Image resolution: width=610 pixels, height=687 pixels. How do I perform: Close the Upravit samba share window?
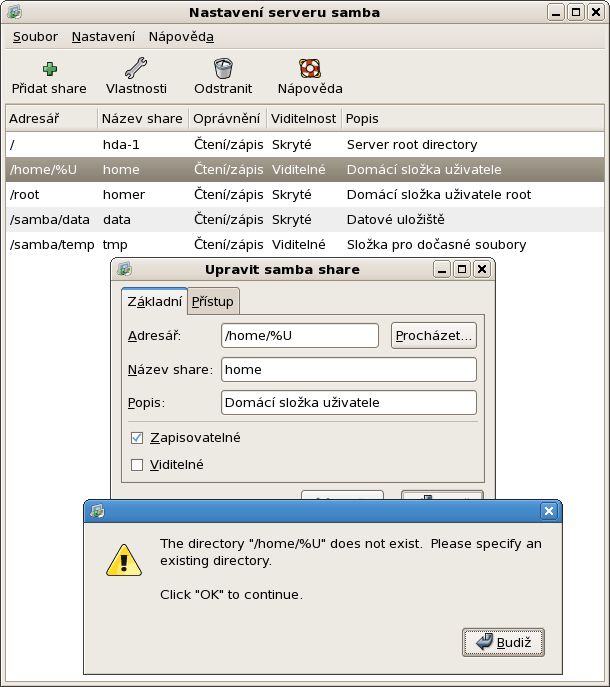pos(482,269)
